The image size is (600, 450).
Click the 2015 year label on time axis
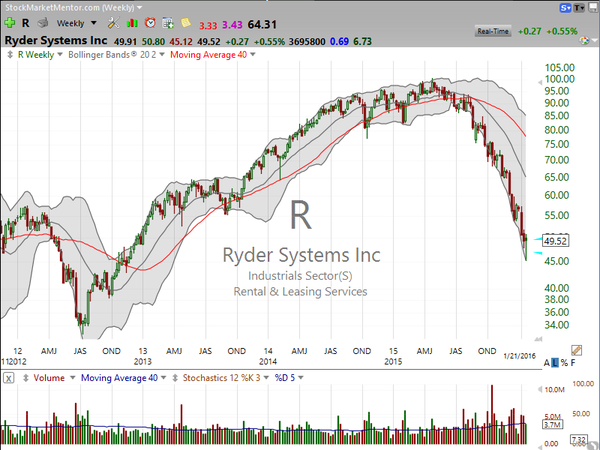tap(393, 361)
